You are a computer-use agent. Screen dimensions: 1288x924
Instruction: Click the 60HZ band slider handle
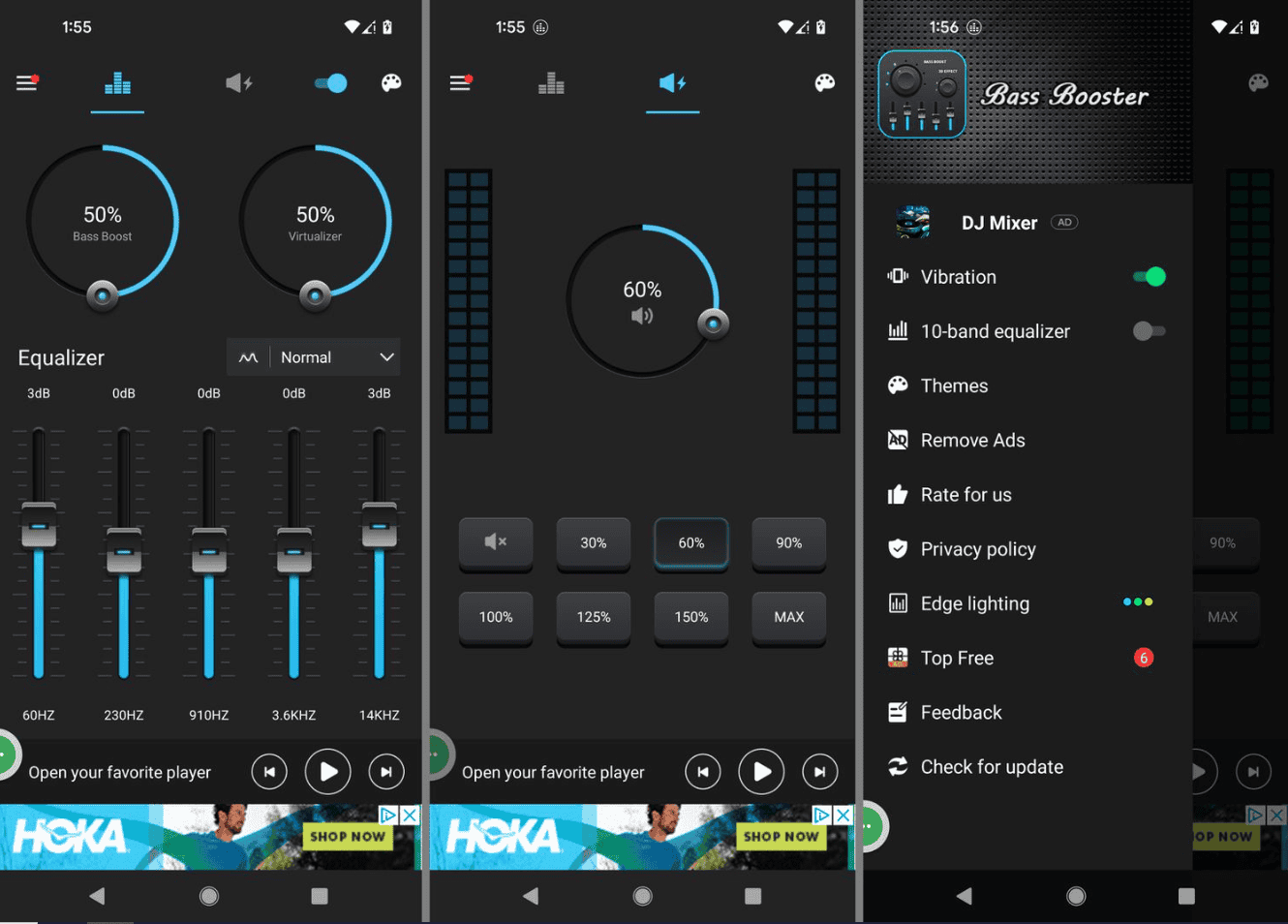click(x=39, y=525)
